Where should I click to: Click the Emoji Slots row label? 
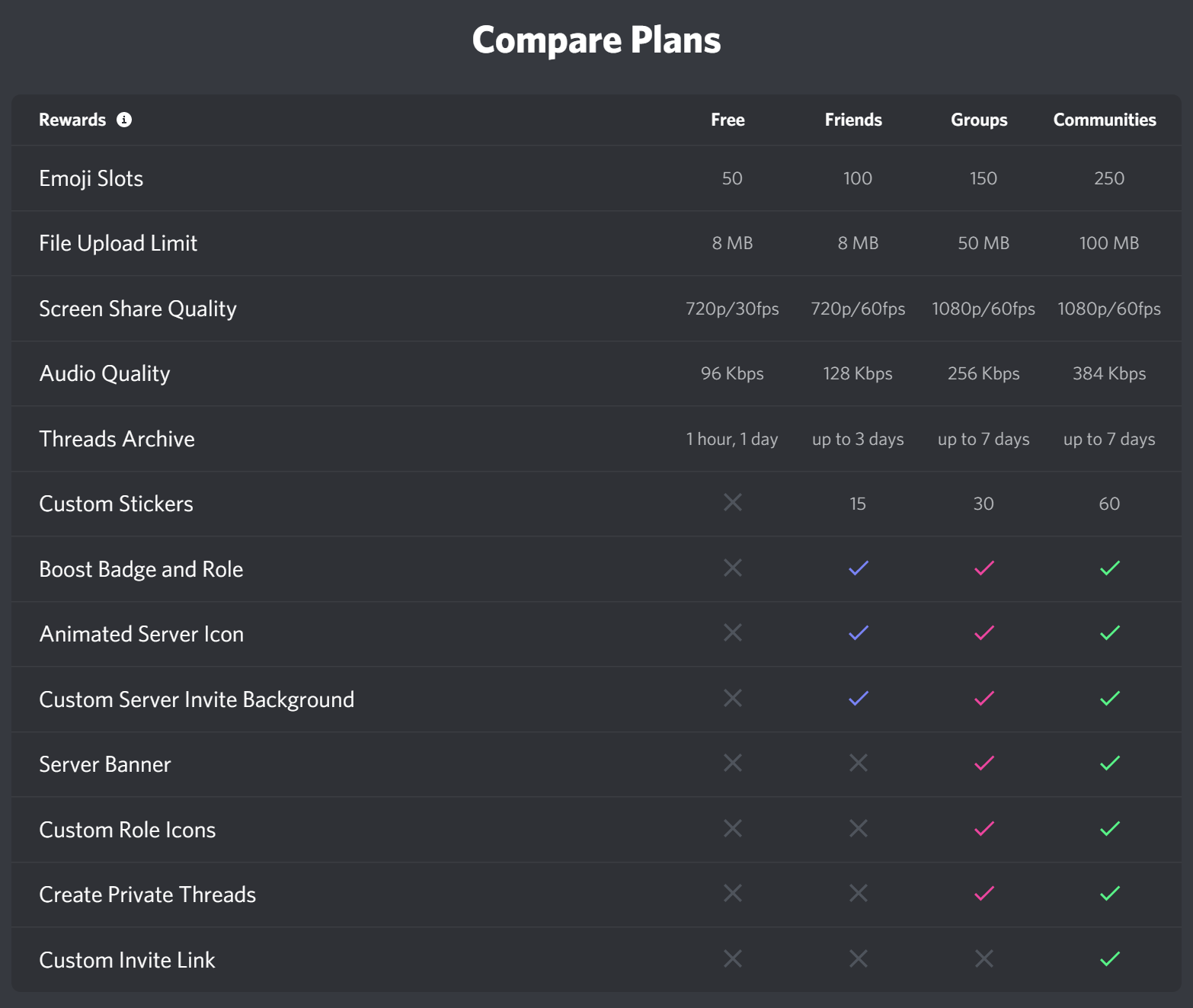91,178
